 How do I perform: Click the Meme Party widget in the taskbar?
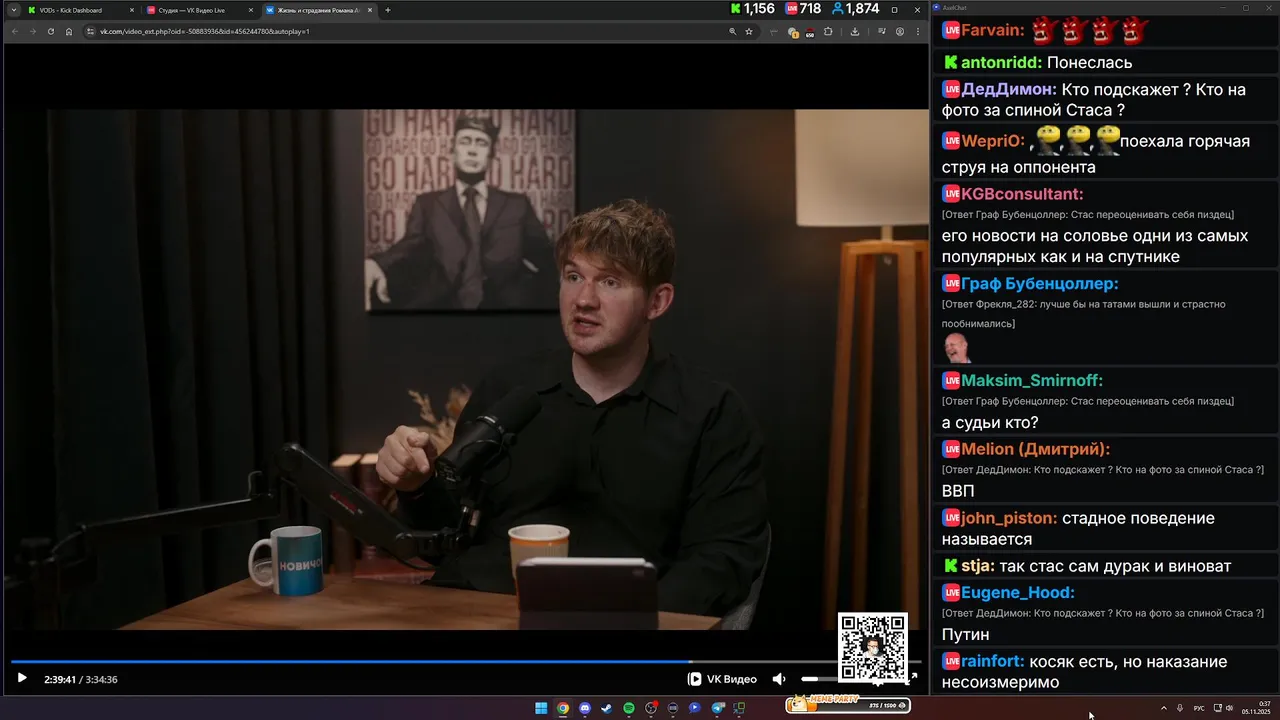coord(847,704)
